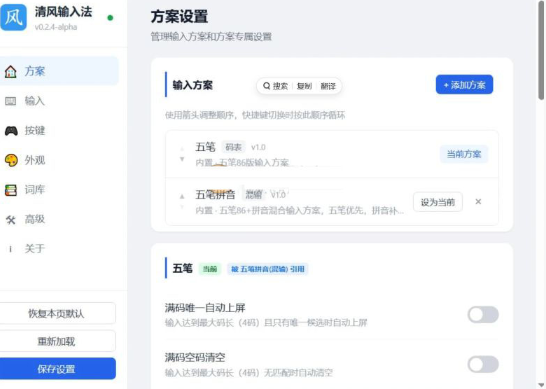
Task: Click the tools icon next to 高级
Action: pos(10,220)
